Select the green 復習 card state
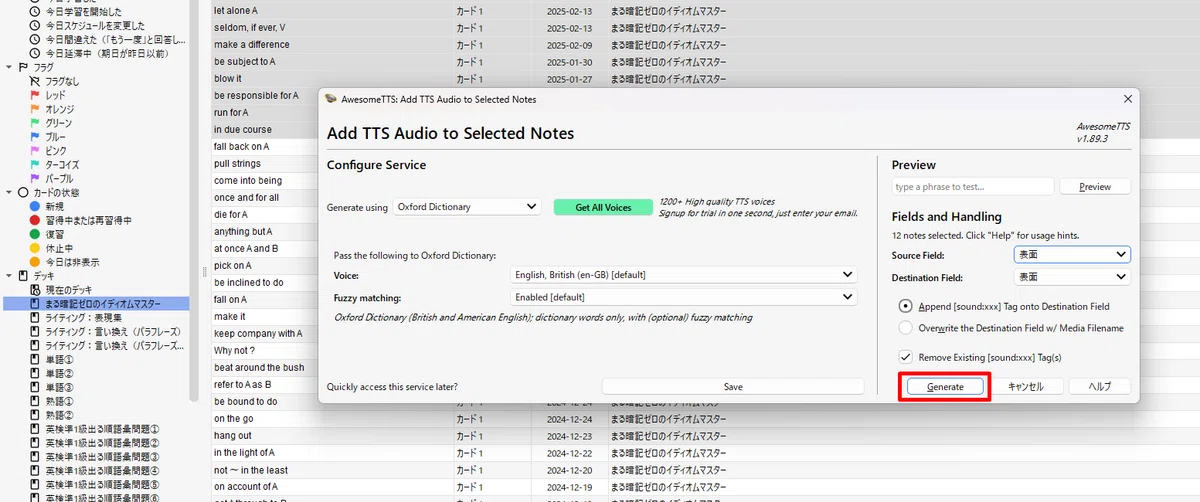Viewport: 1200px width, 502px height. 46,234
